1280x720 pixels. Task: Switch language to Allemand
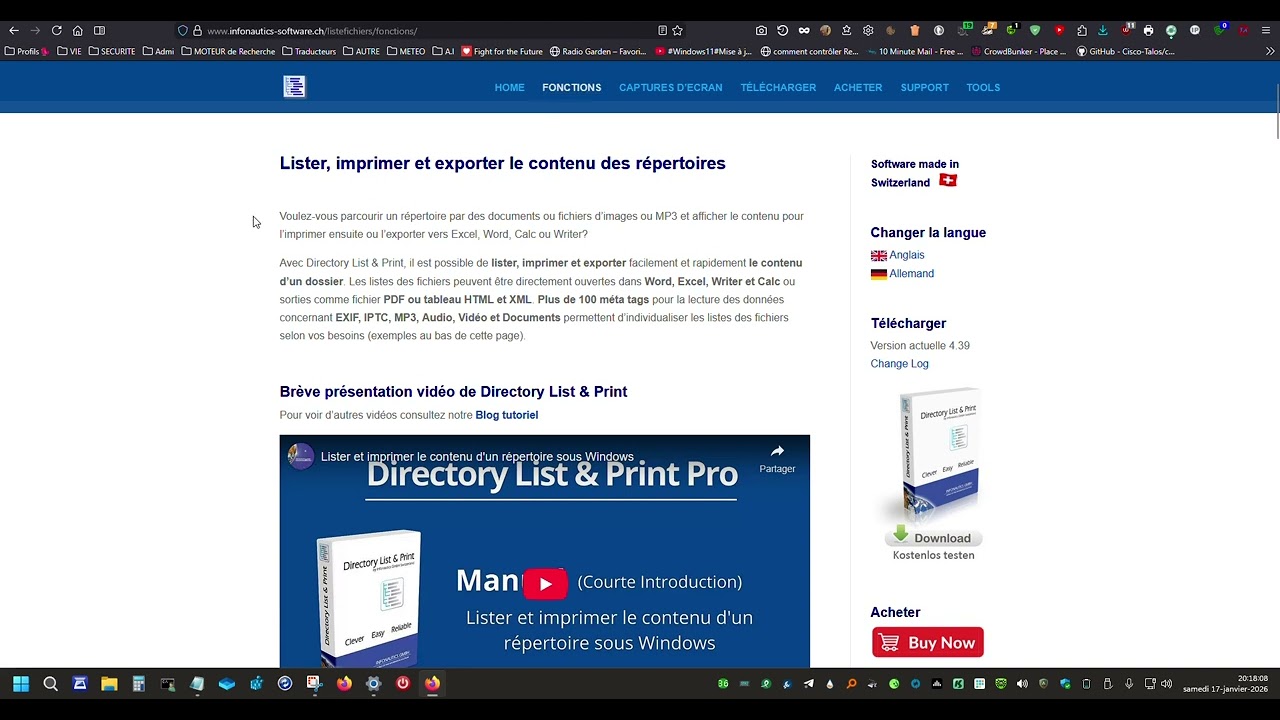coord(911,273)
